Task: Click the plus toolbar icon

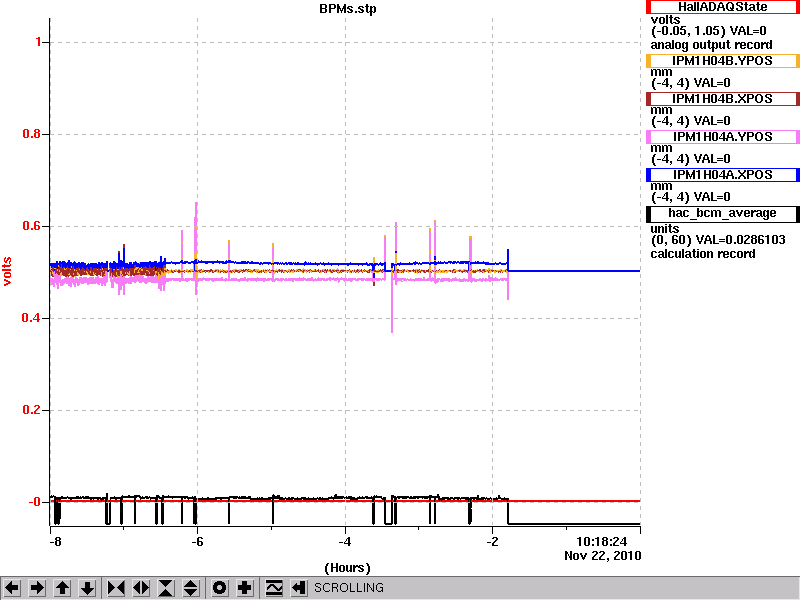Action: click(245, 588)
